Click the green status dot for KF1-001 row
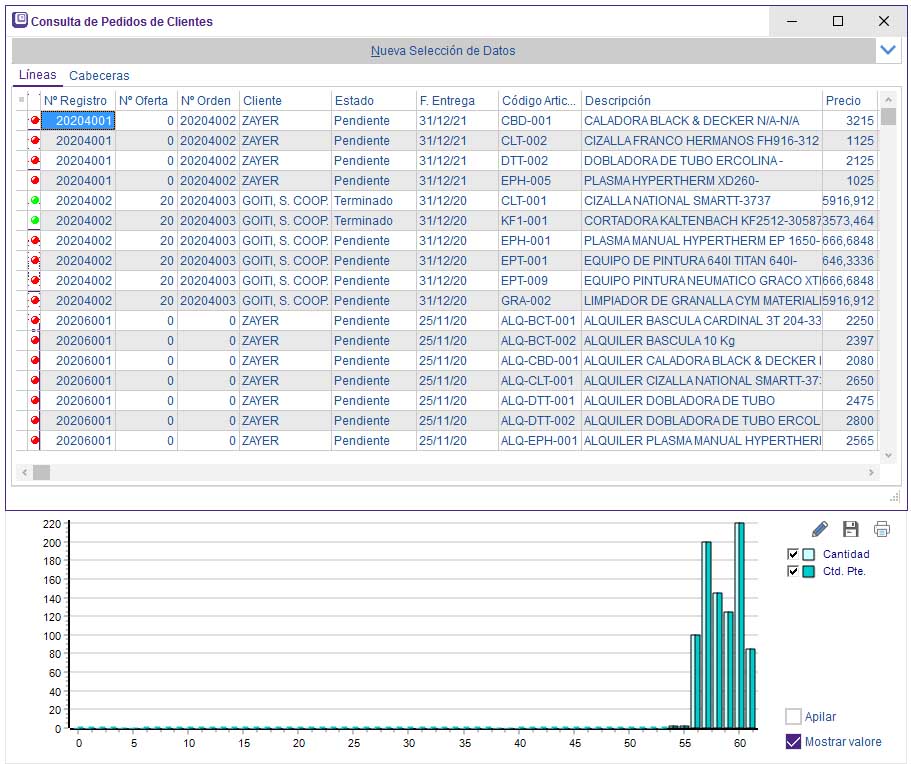This screenshot has height=764, width=911. pyautogui.click(x=35, y=220)
